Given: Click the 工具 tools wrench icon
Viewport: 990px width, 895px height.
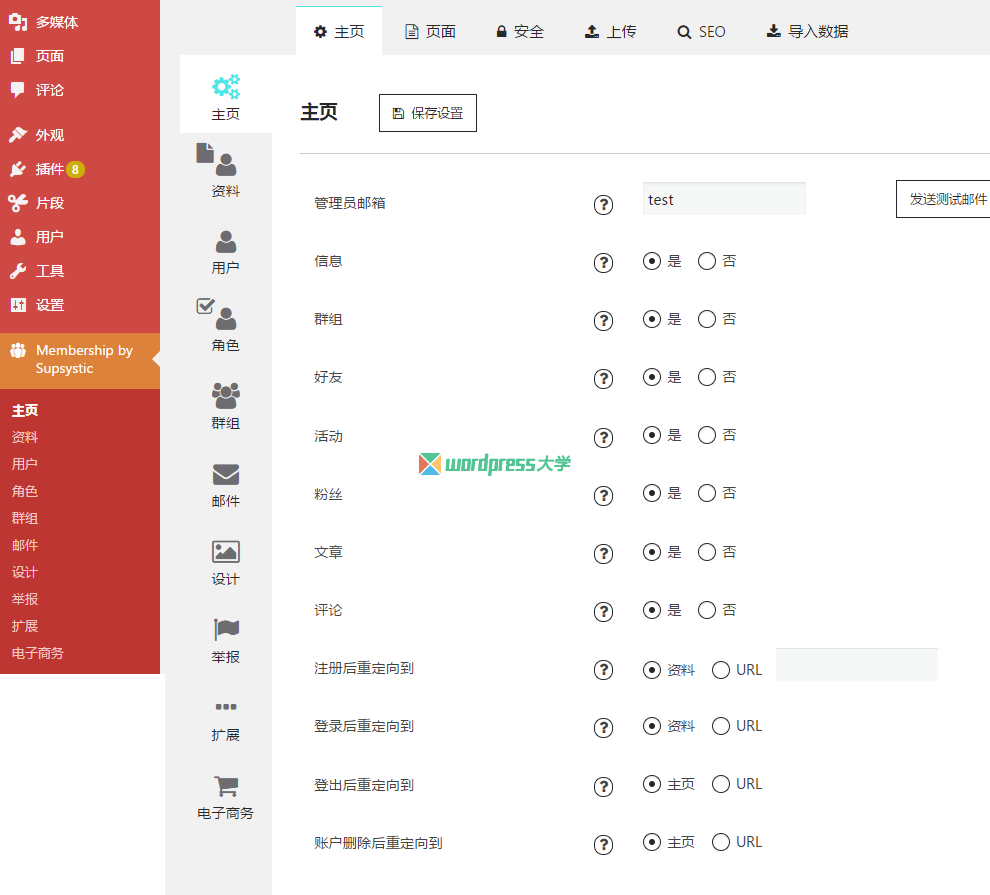Looking at the screenshot, I should pos(18,271).
